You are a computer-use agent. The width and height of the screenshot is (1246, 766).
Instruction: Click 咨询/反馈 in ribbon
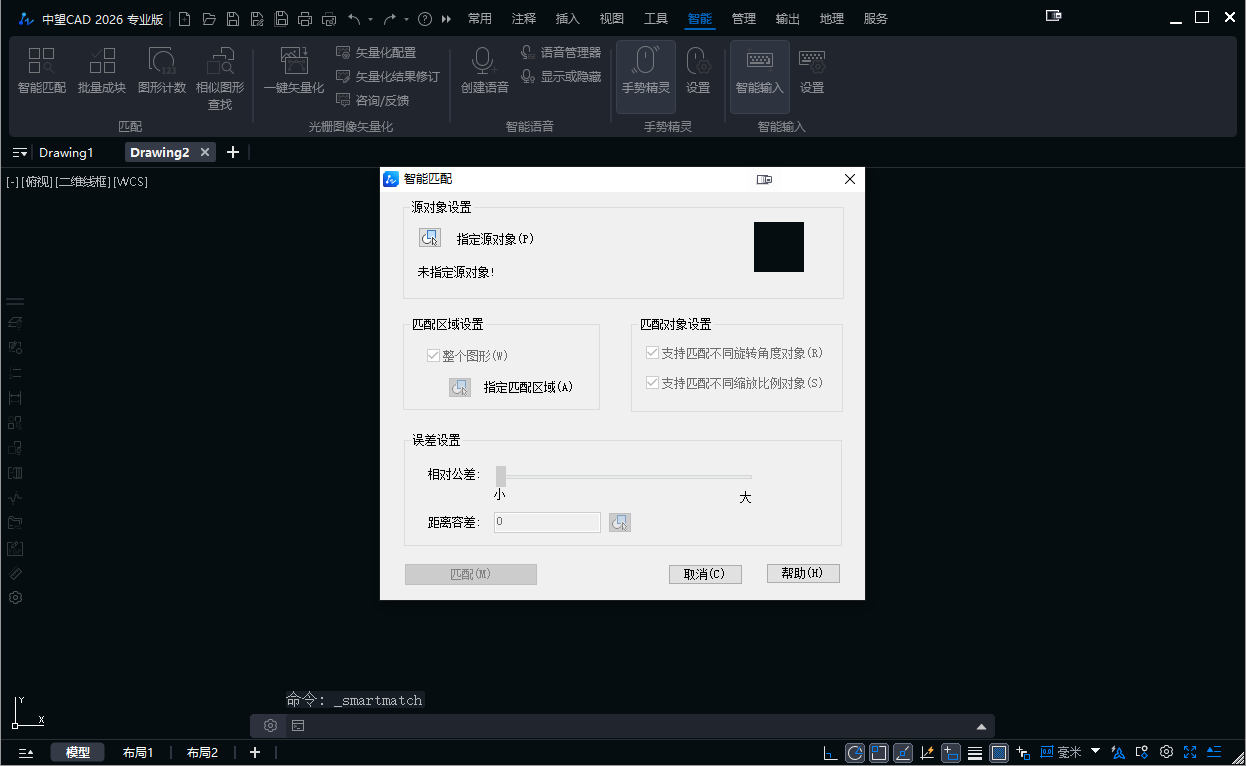[372, 100]
